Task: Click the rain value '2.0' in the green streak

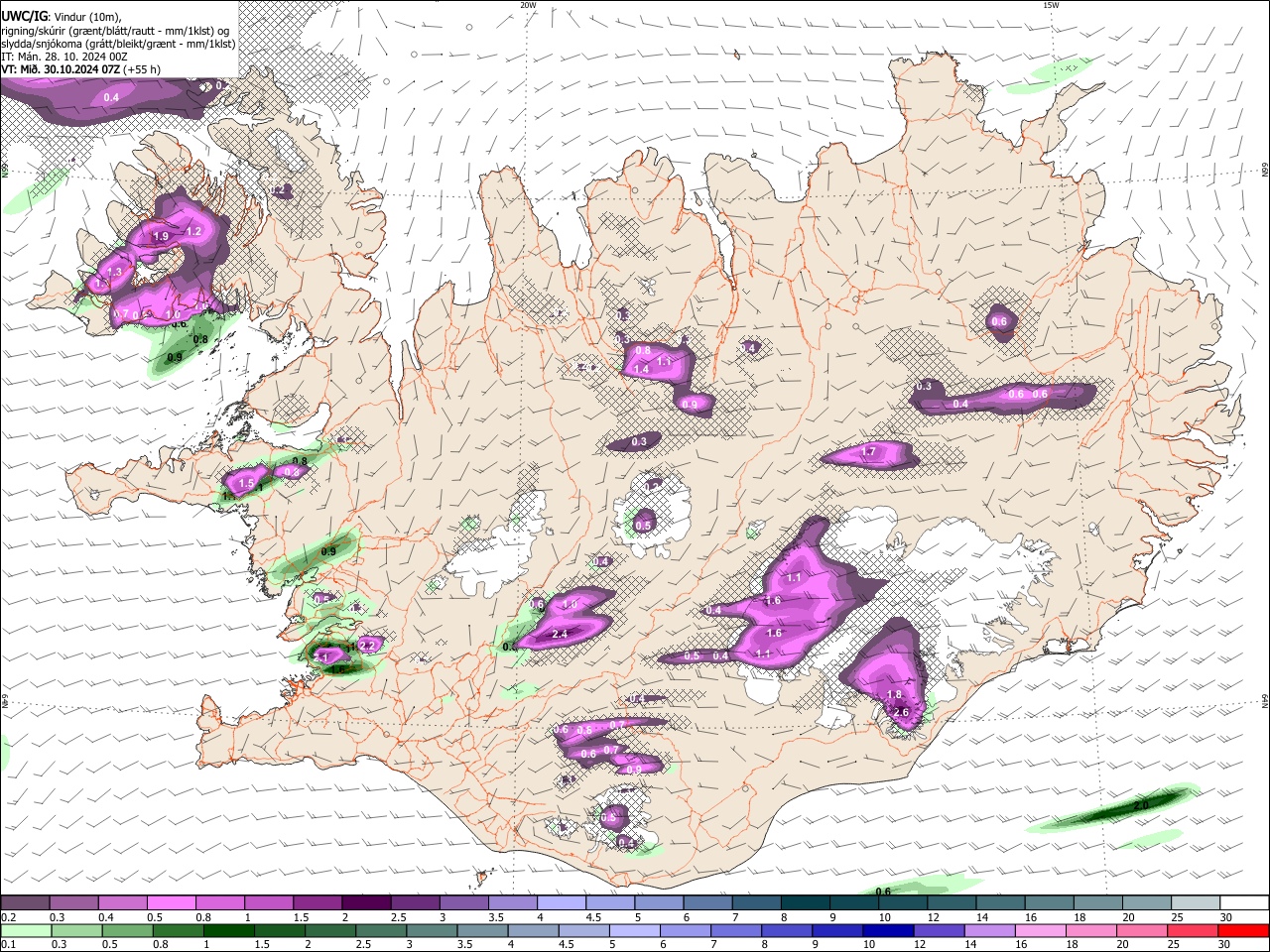Action: [x=1140, y=806]
